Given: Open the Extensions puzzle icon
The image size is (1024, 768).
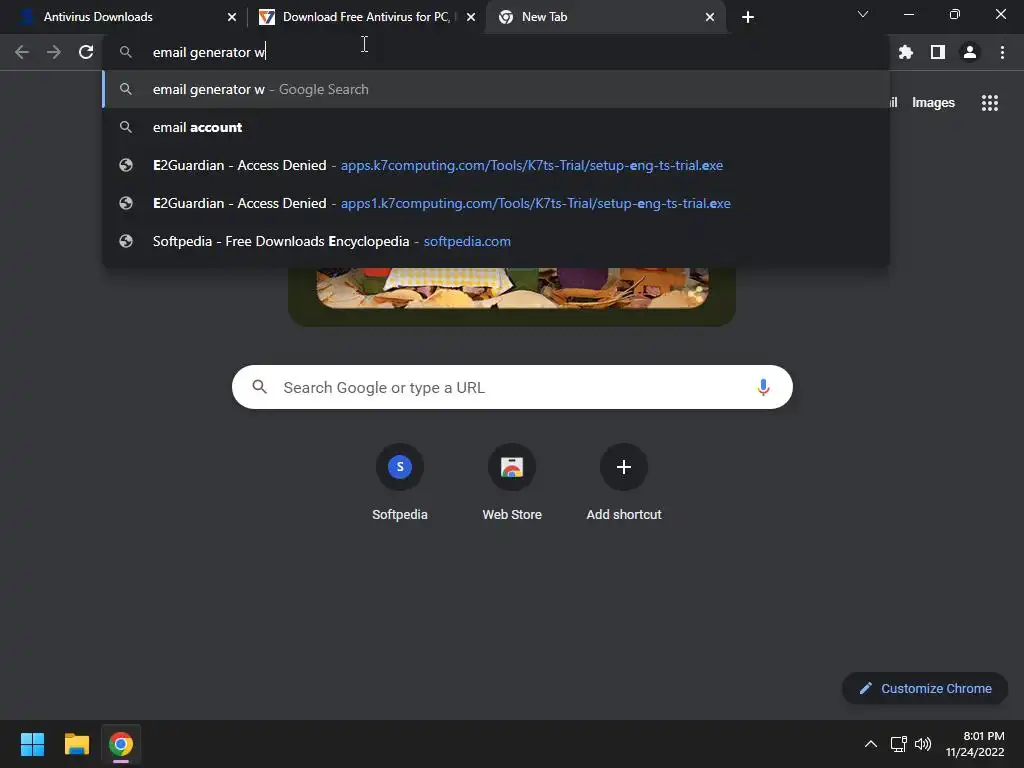Looking at the screenshot, I should pos(905,52).
